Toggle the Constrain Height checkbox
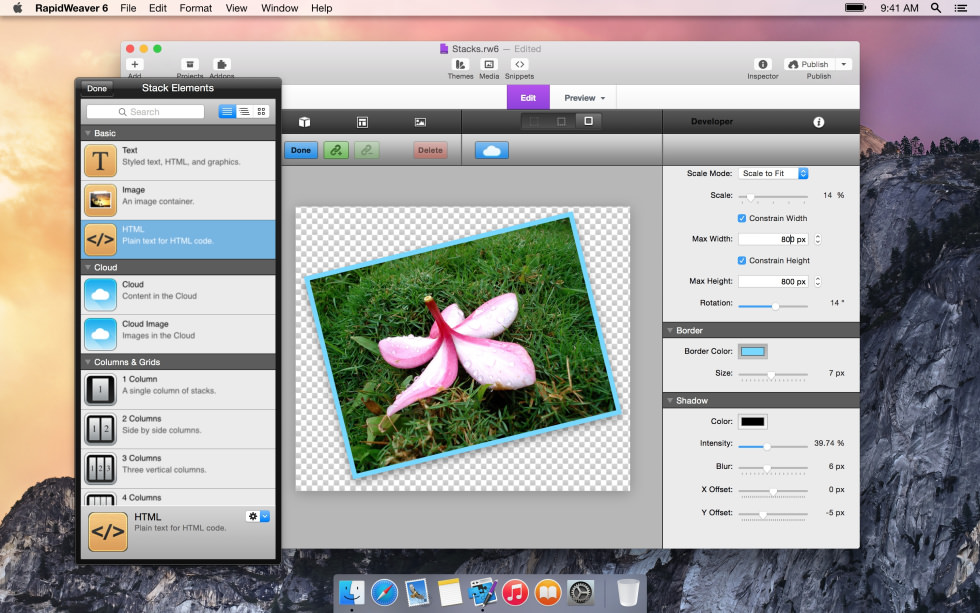Viewport: 980px width, 613px height. tap(742, 261)
